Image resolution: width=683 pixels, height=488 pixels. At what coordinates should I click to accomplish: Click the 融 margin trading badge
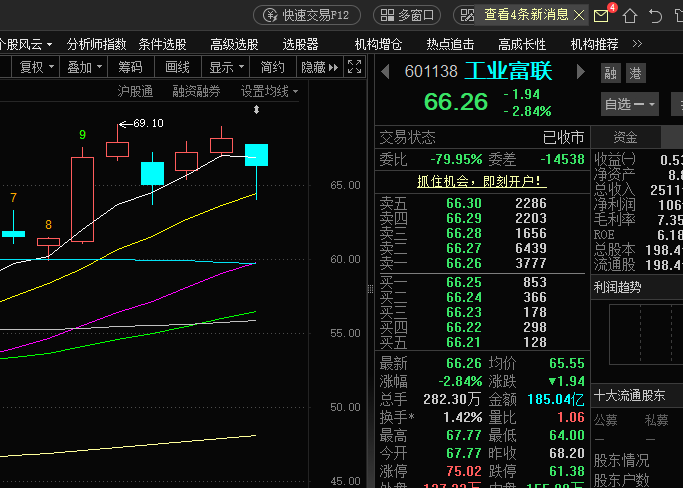pos(611,73)
